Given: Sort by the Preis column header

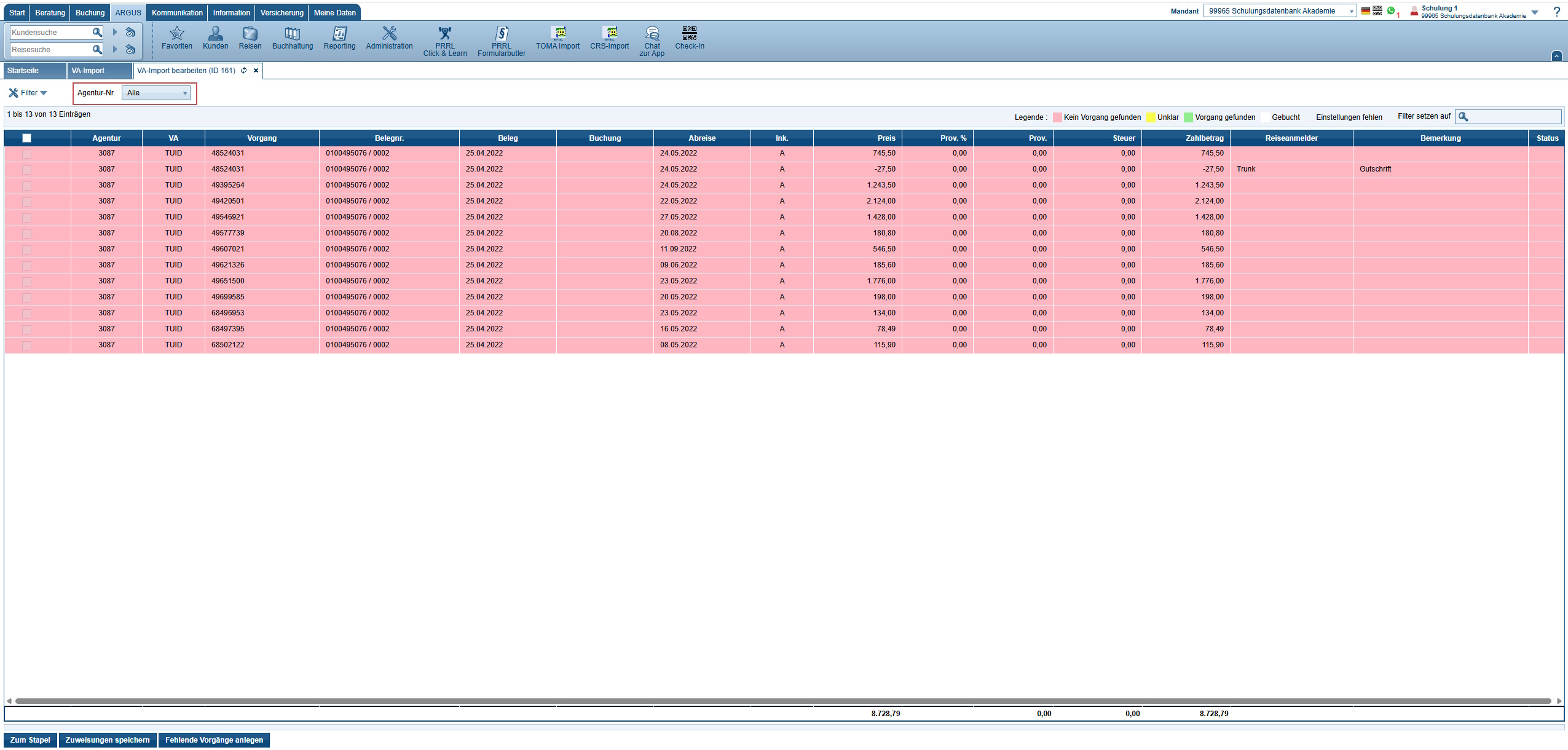Looking at the screenshot, I should [857, 138].
